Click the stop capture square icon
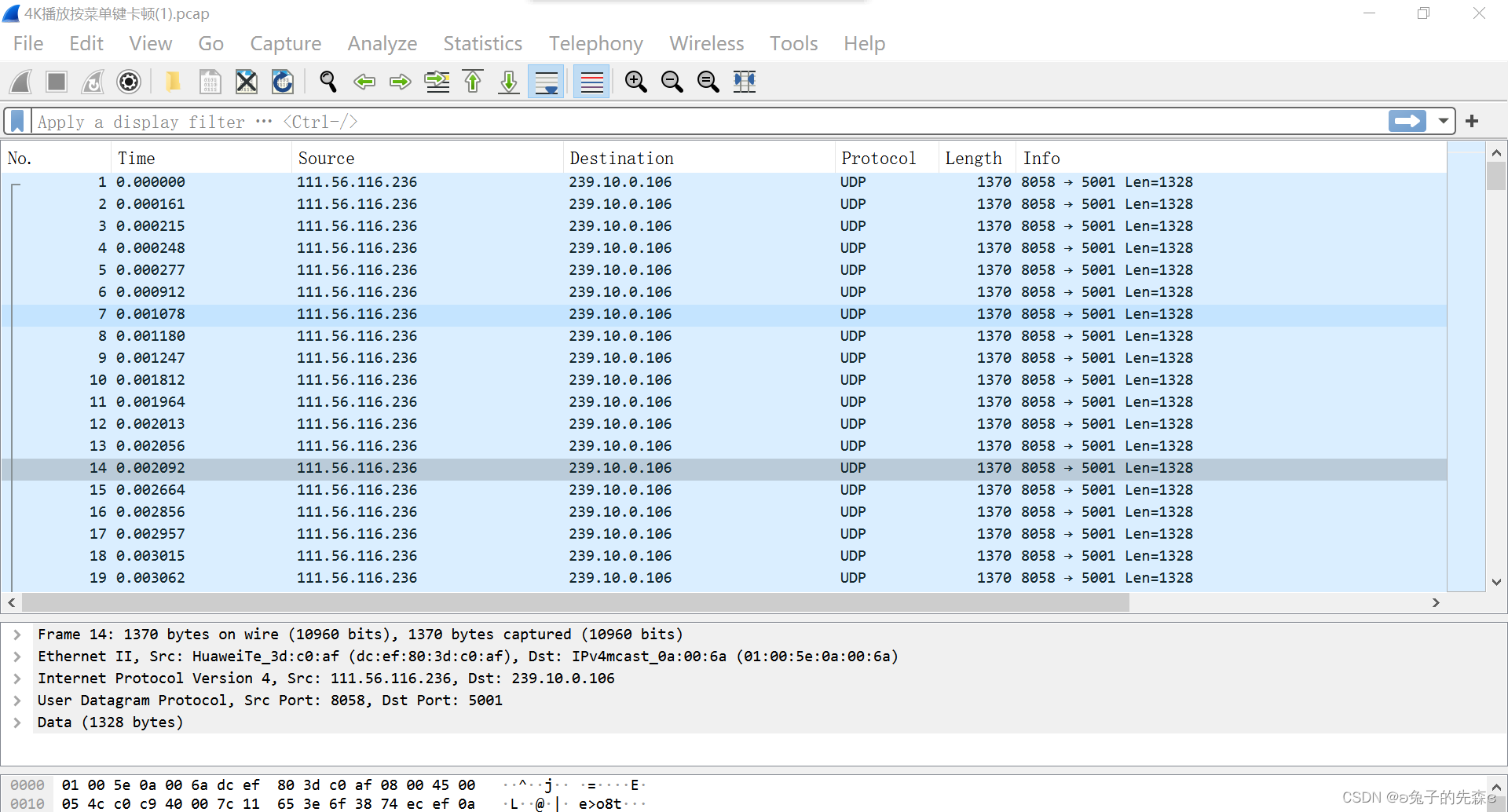1508x812 pixels. 57,82
